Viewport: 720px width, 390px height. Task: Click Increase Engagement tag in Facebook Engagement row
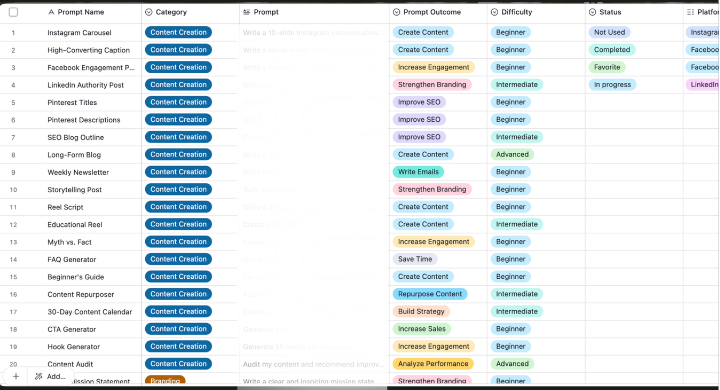[433, 67]
